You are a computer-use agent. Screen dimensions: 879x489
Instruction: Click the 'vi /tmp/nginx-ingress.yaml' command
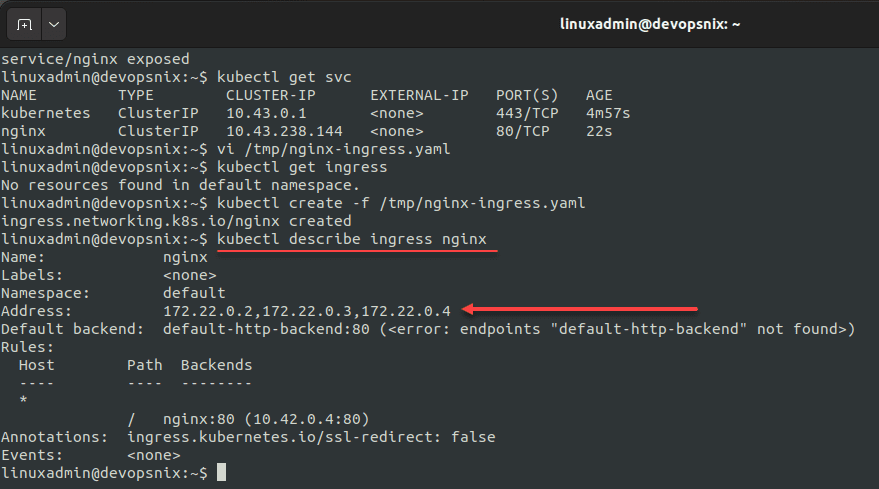333,149
